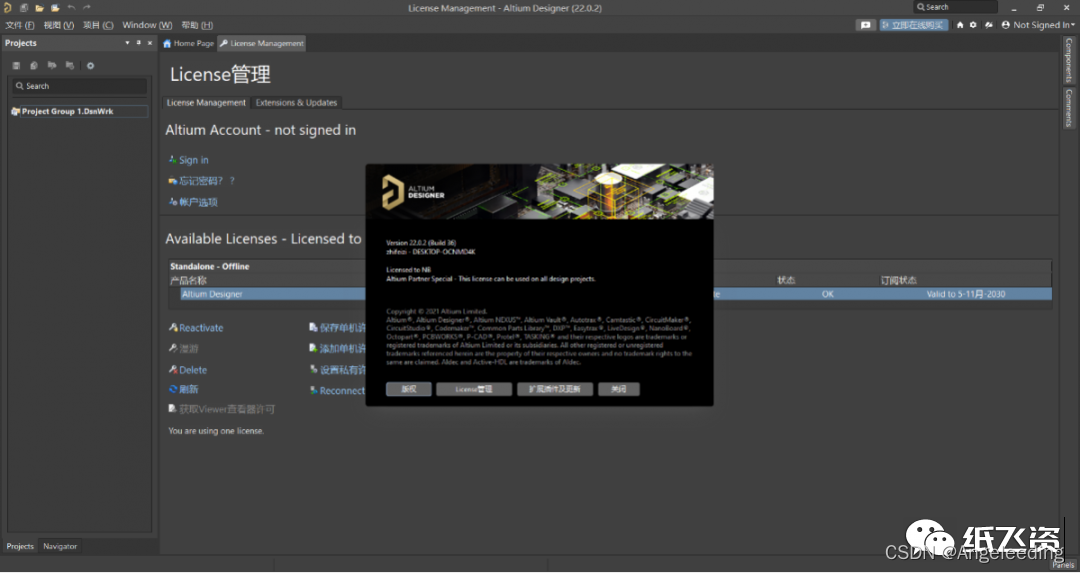Viewport: 1080px width, 573px height.
Task: Click the save icon in the Projects panel toolbar
Action: tap(16, 66)
